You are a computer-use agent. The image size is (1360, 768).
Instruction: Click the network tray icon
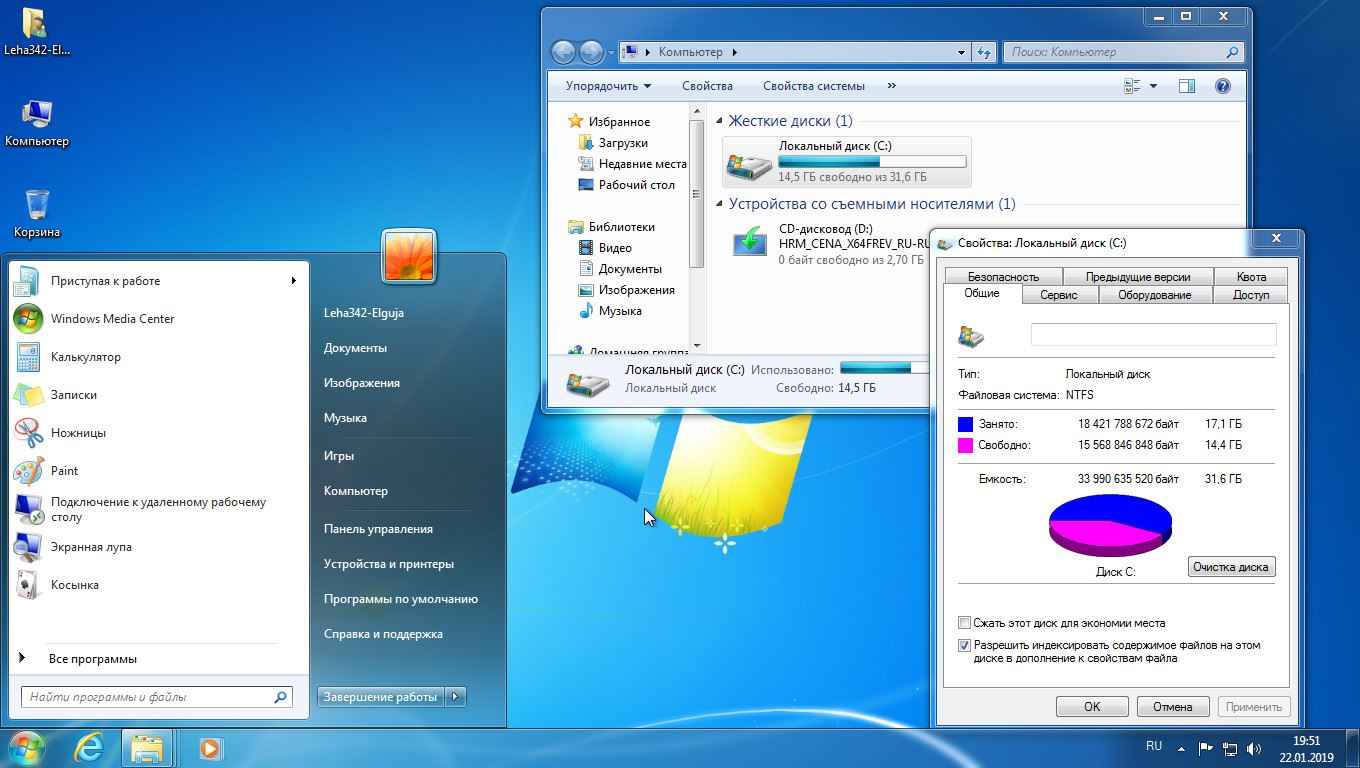point(1229,747)
